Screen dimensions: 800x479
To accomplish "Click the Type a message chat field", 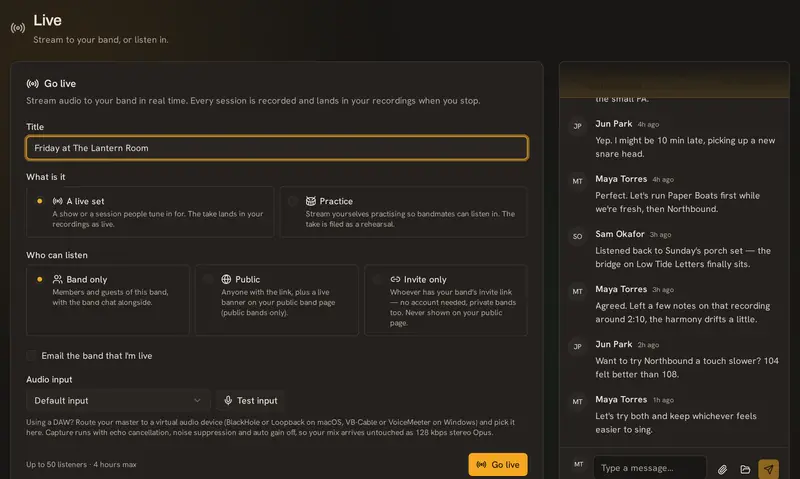I will coord(649,468).
